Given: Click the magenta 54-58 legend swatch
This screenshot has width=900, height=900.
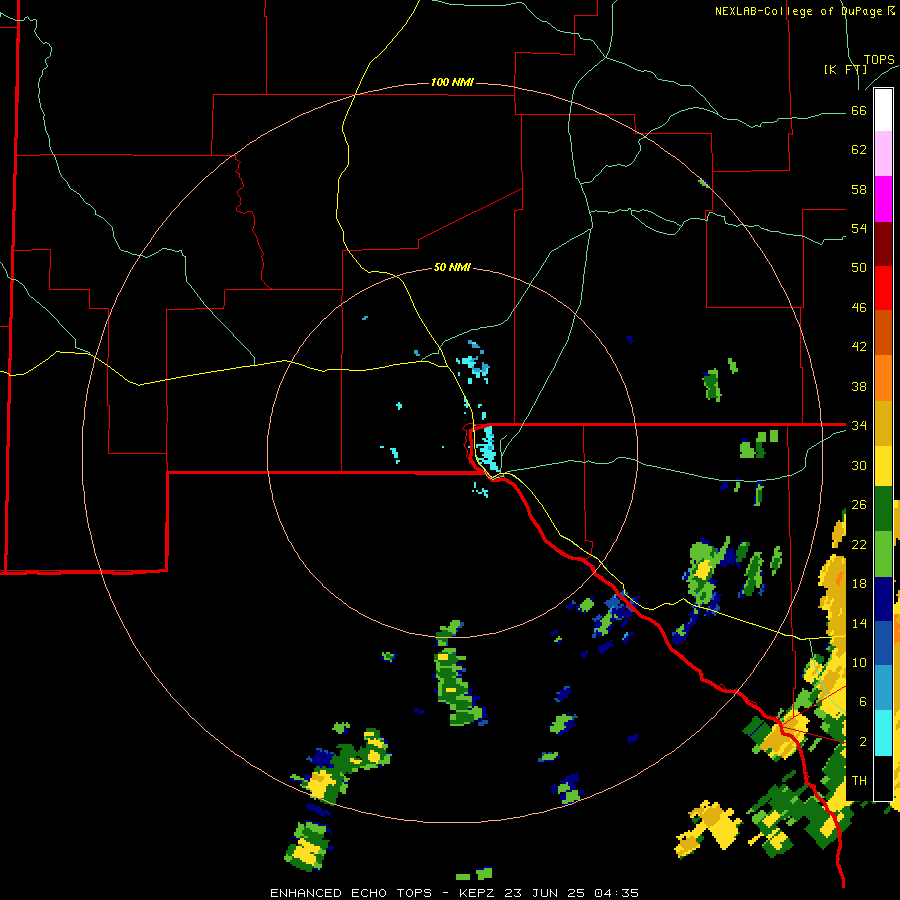Looking at the screenshot, I should [x=883, y=199].
